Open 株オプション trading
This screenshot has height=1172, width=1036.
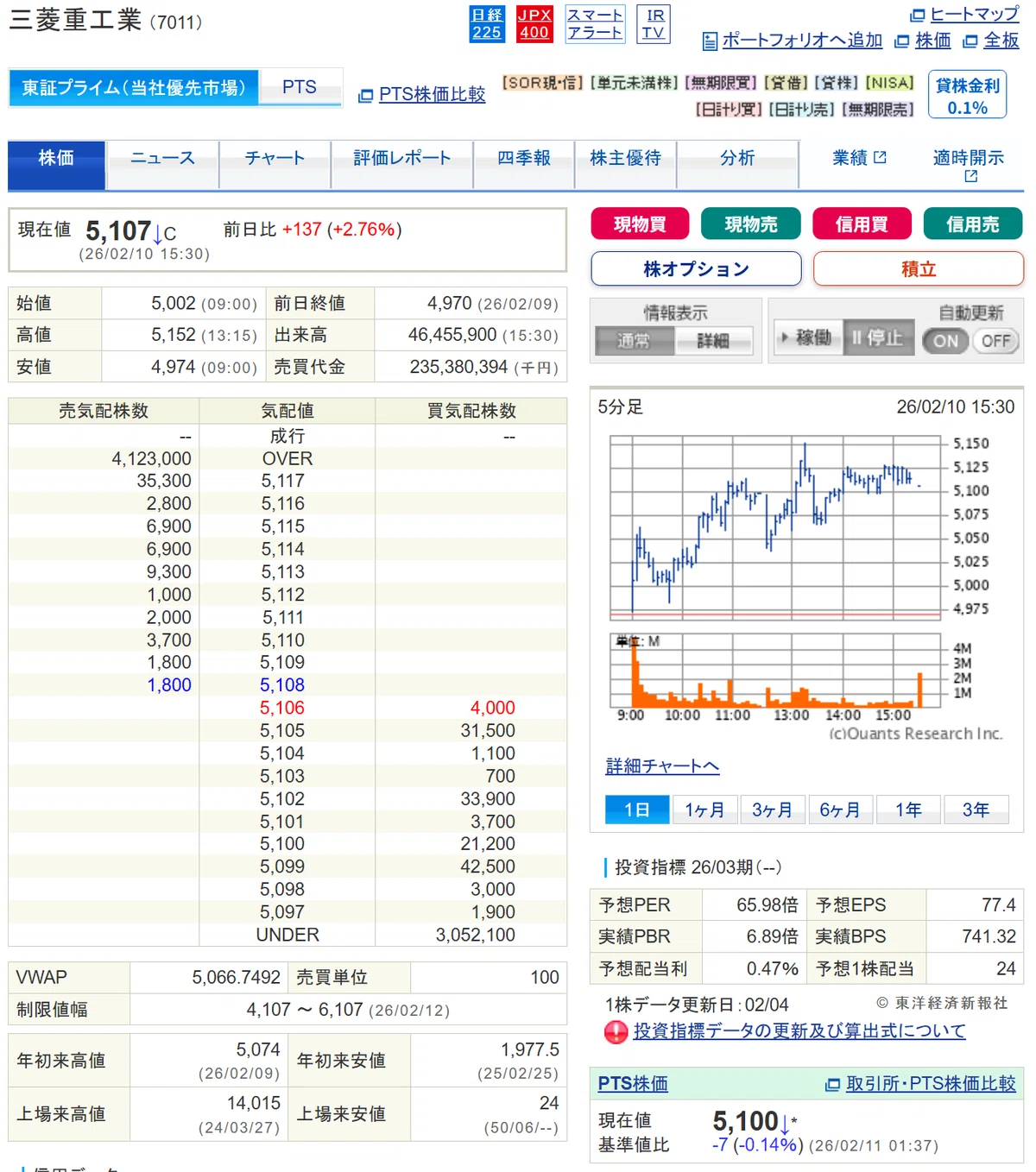[x=696, y=268]
